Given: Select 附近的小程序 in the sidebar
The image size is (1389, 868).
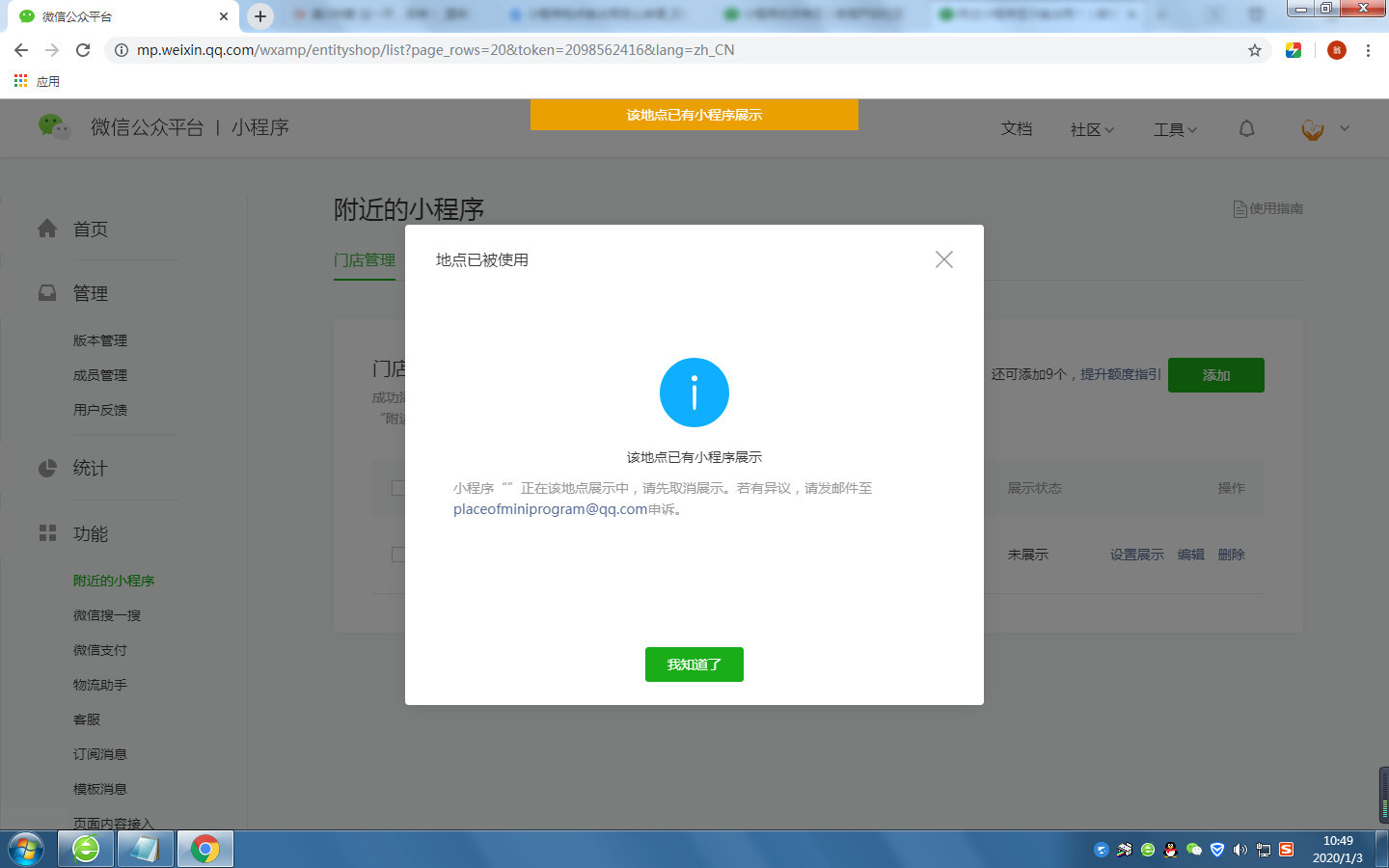Looking at the screenshot, I should [114, 581].
